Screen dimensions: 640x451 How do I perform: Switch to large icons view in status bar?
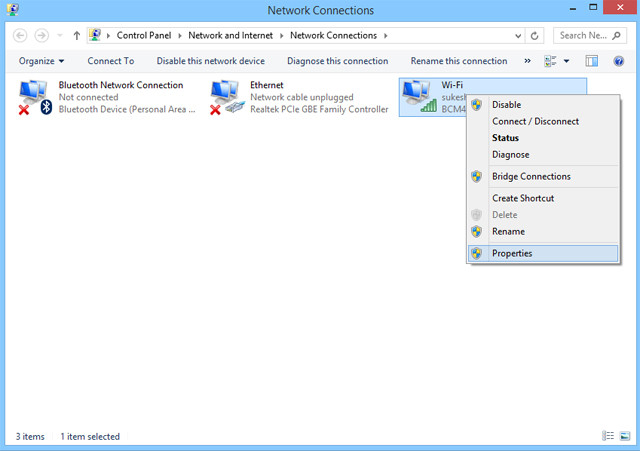(x=625, y=436)
